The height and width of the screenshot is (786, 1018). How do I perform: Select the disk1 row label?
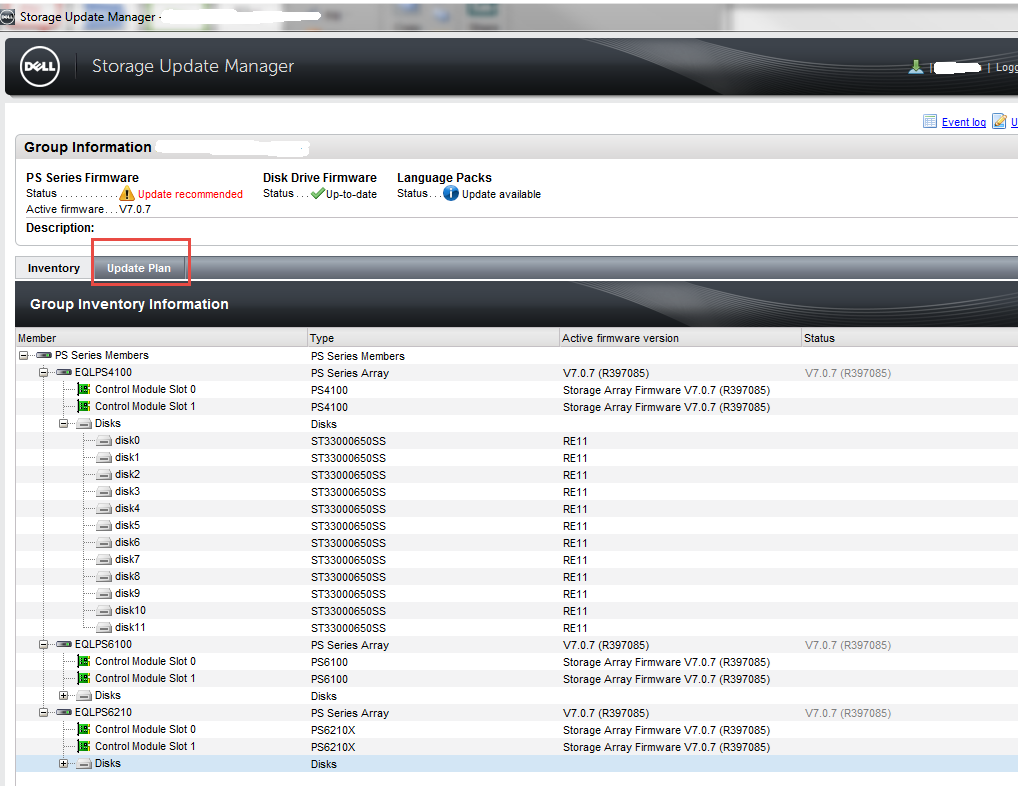point(127,458)
